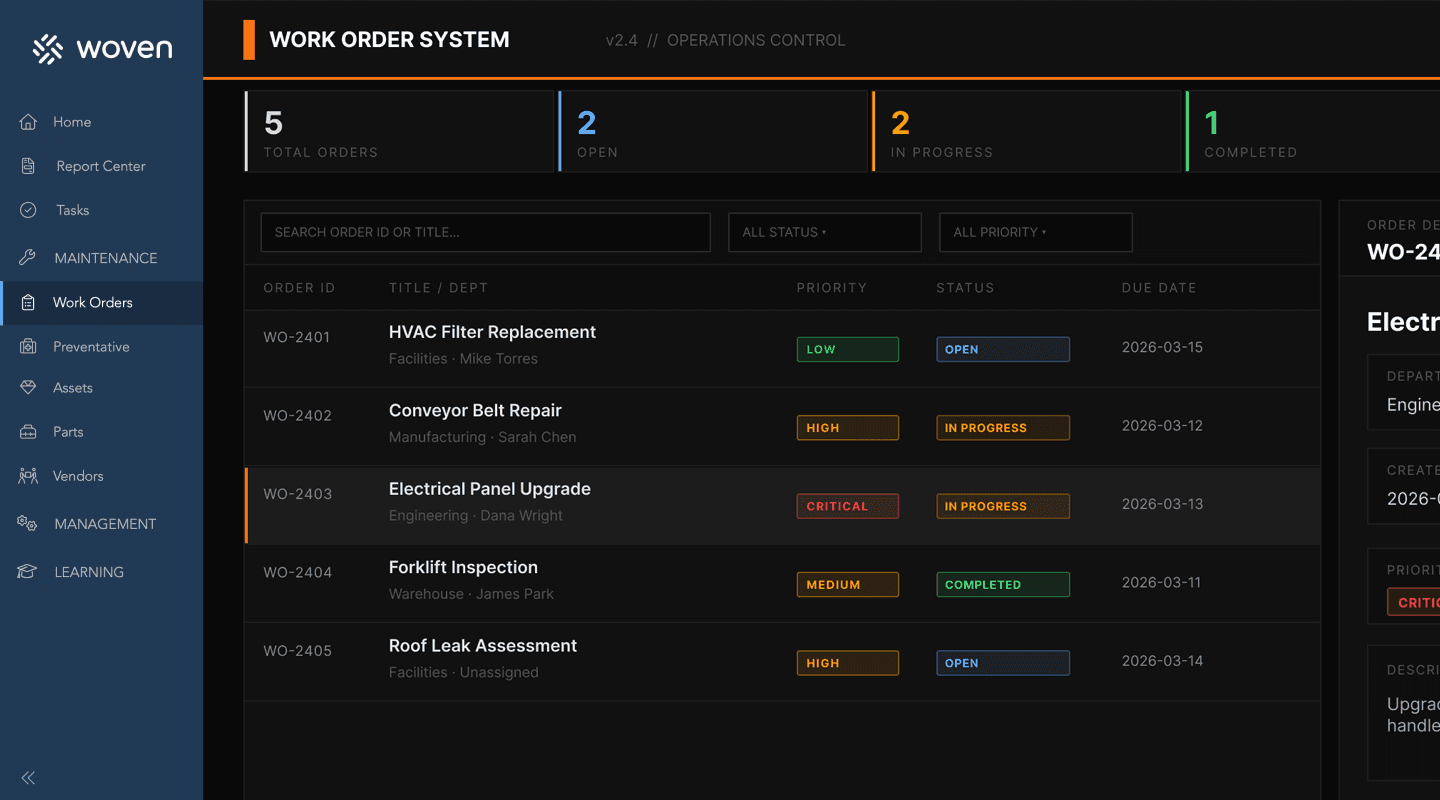Click order ID WO-2405
The image size is (1440, 800).
click(x=297, y=651)
